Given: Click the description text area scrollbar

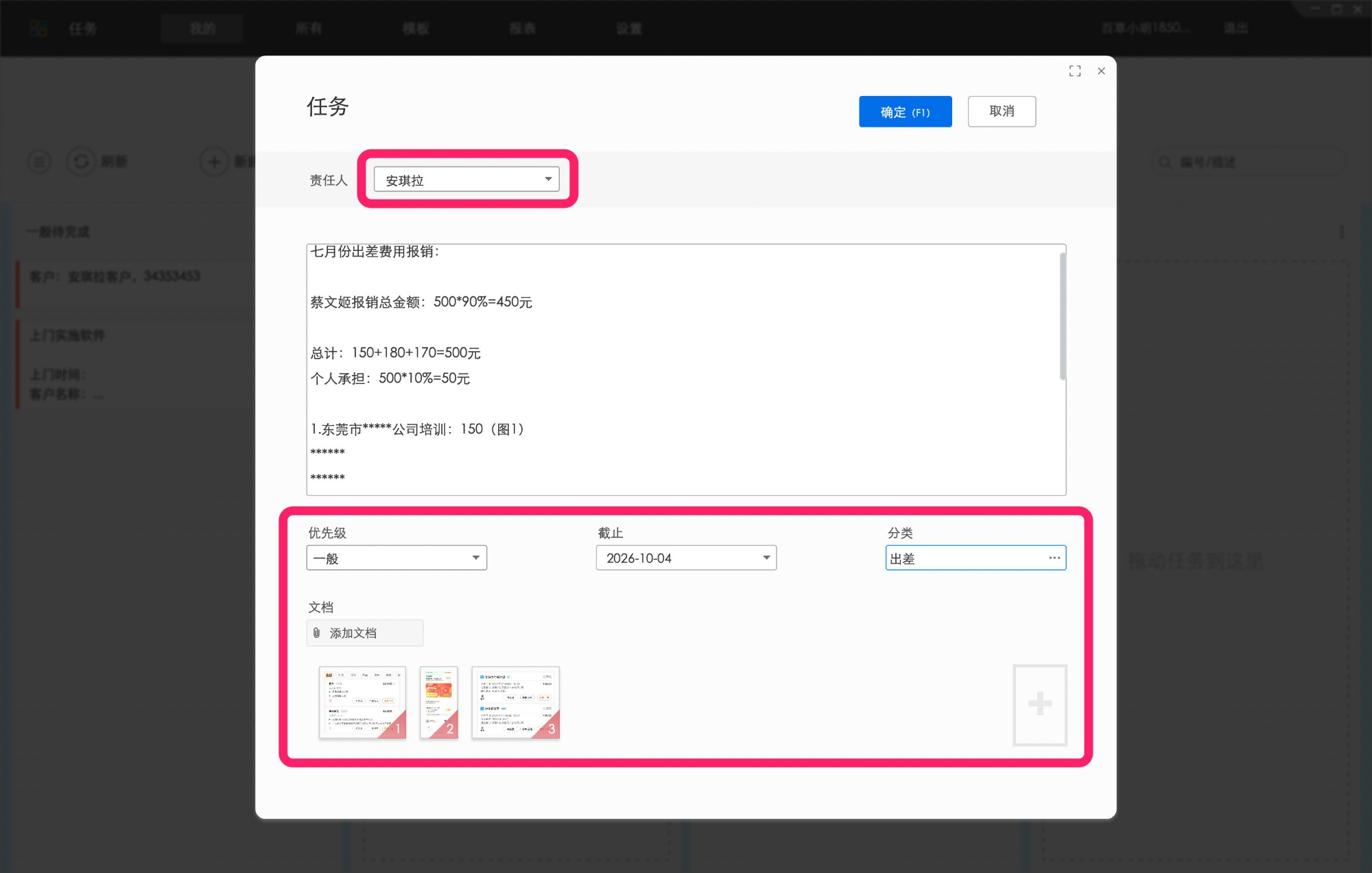Looking at the screenshot, I should (x=1063, y=315).
